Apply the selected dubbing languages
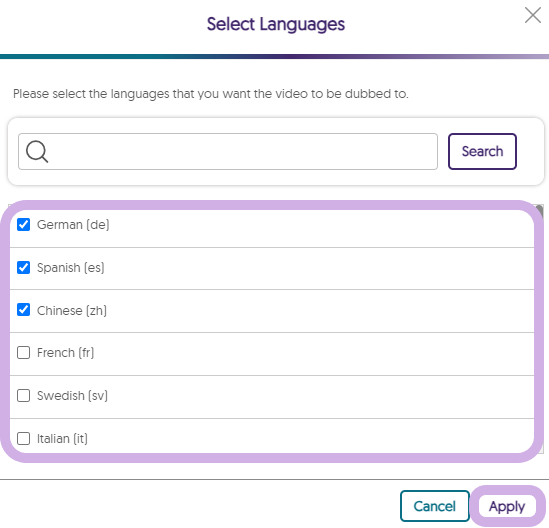Screen dimensions: 549x528 507,506
